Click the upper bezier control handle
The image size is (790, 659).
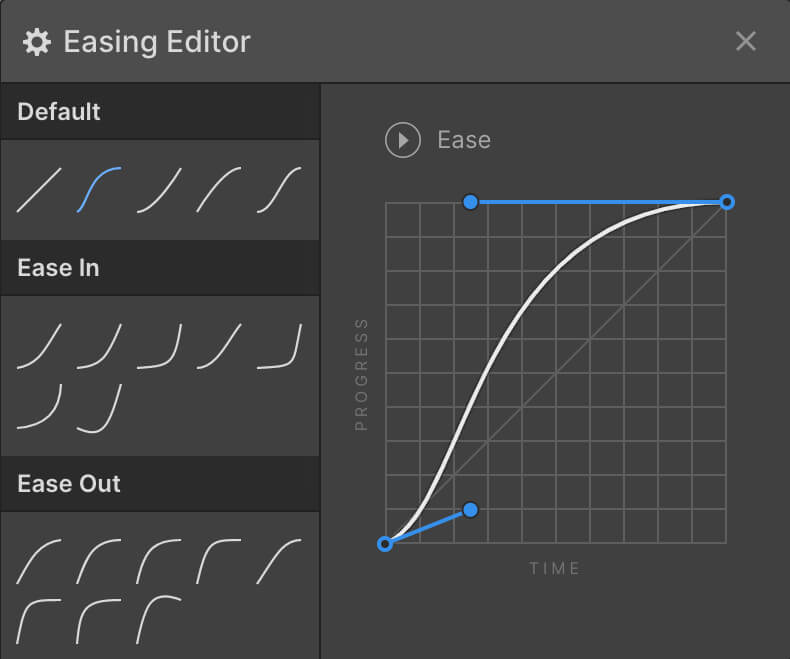[471, 202]
